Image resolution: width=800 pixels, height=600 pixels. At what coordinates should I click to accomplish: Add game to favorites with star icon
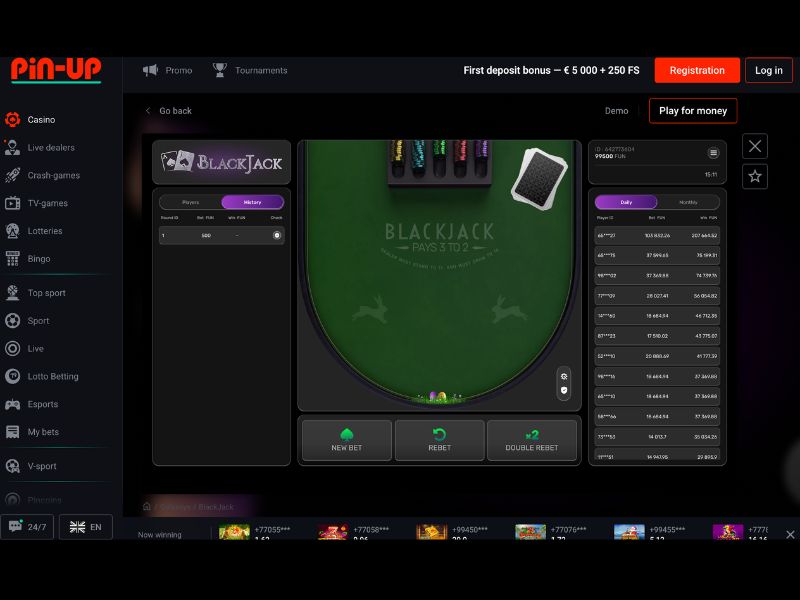[x=755, y=177]
